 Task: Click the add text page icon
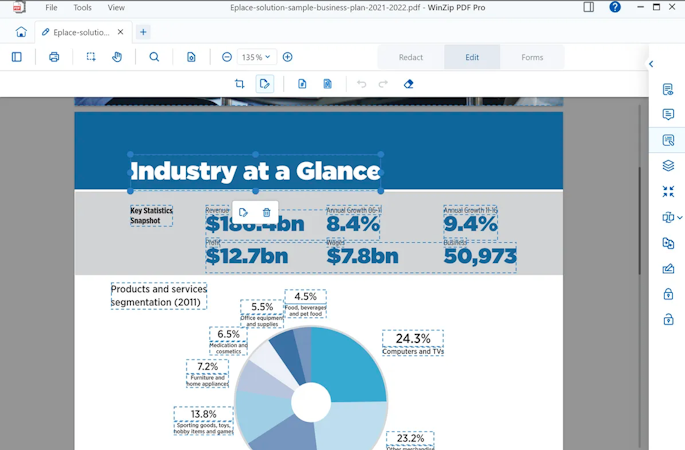tap(302, 84)
